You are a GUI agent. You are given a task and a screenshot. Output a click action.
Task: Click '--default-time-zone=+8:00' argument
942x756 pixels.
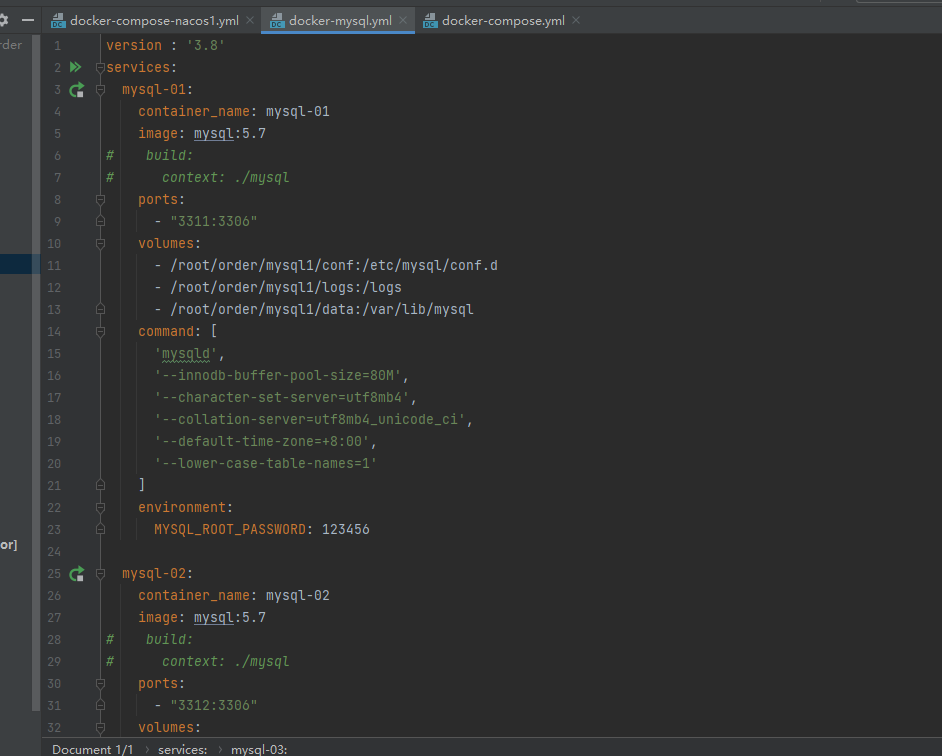[x=262, y=442]
